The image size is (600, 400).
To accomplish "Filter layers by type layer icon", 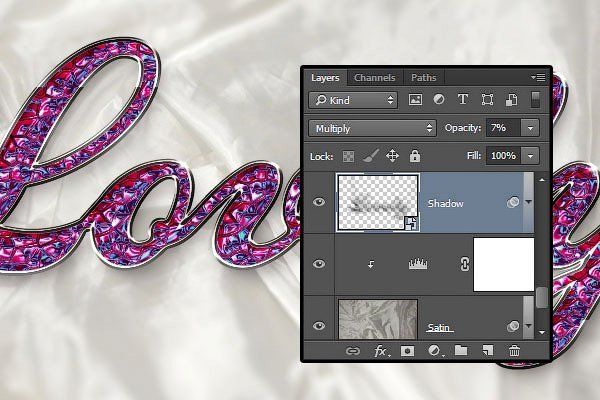I will [x=463, y=100].
